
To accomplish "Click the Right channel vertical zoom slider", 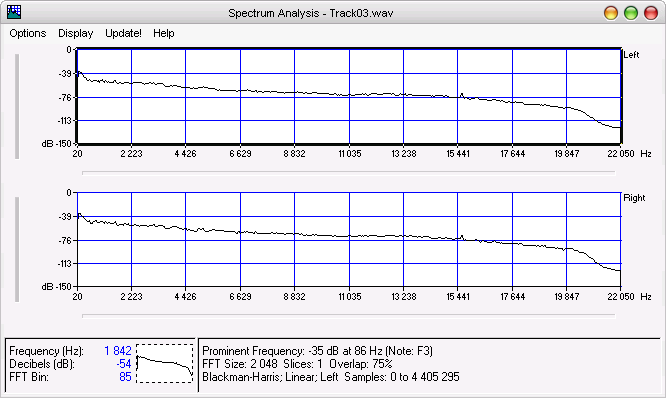I will click(17, 249).
